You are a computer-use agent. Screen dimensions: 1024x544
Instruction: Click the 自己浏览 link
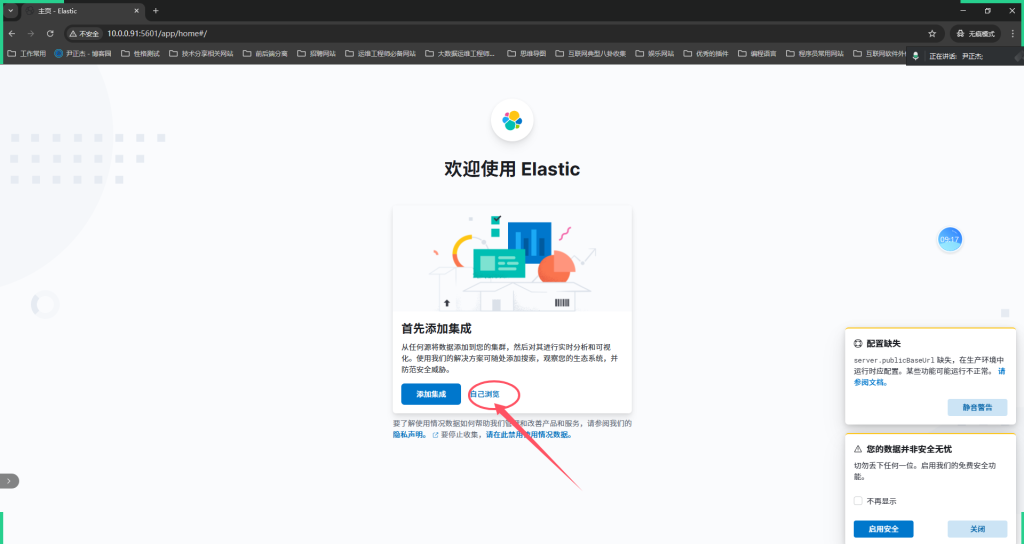coord(485,394)
